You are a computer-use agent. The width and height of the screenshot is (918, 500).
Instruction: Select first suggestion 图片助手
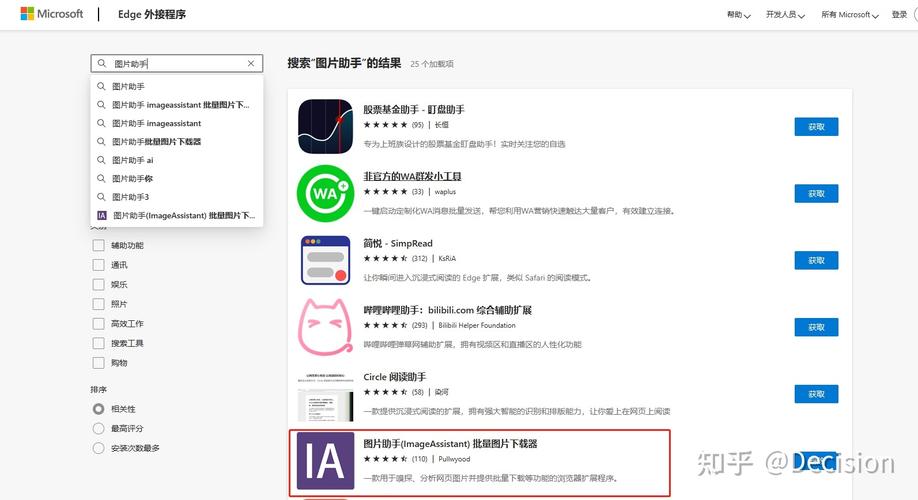176,86
